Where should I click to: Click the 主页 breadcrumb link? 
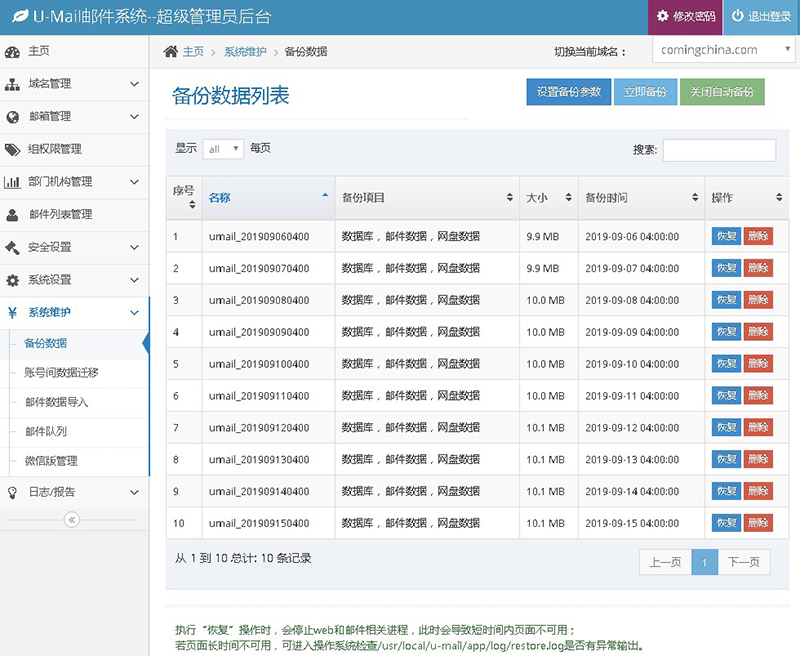tap(193, 52)
